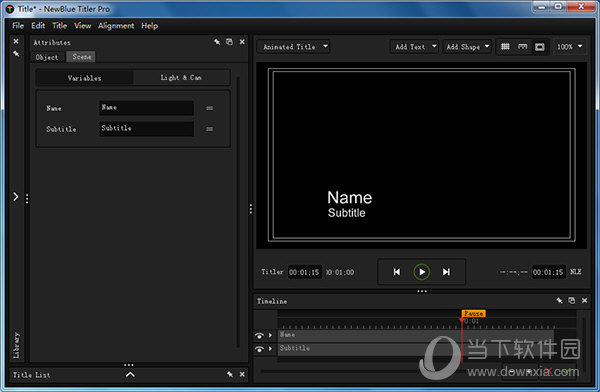The height and width of the screenshot is (392, 600).
Task: Toggle visibility of the Subtitle track
Action: (x=259, y=349)
